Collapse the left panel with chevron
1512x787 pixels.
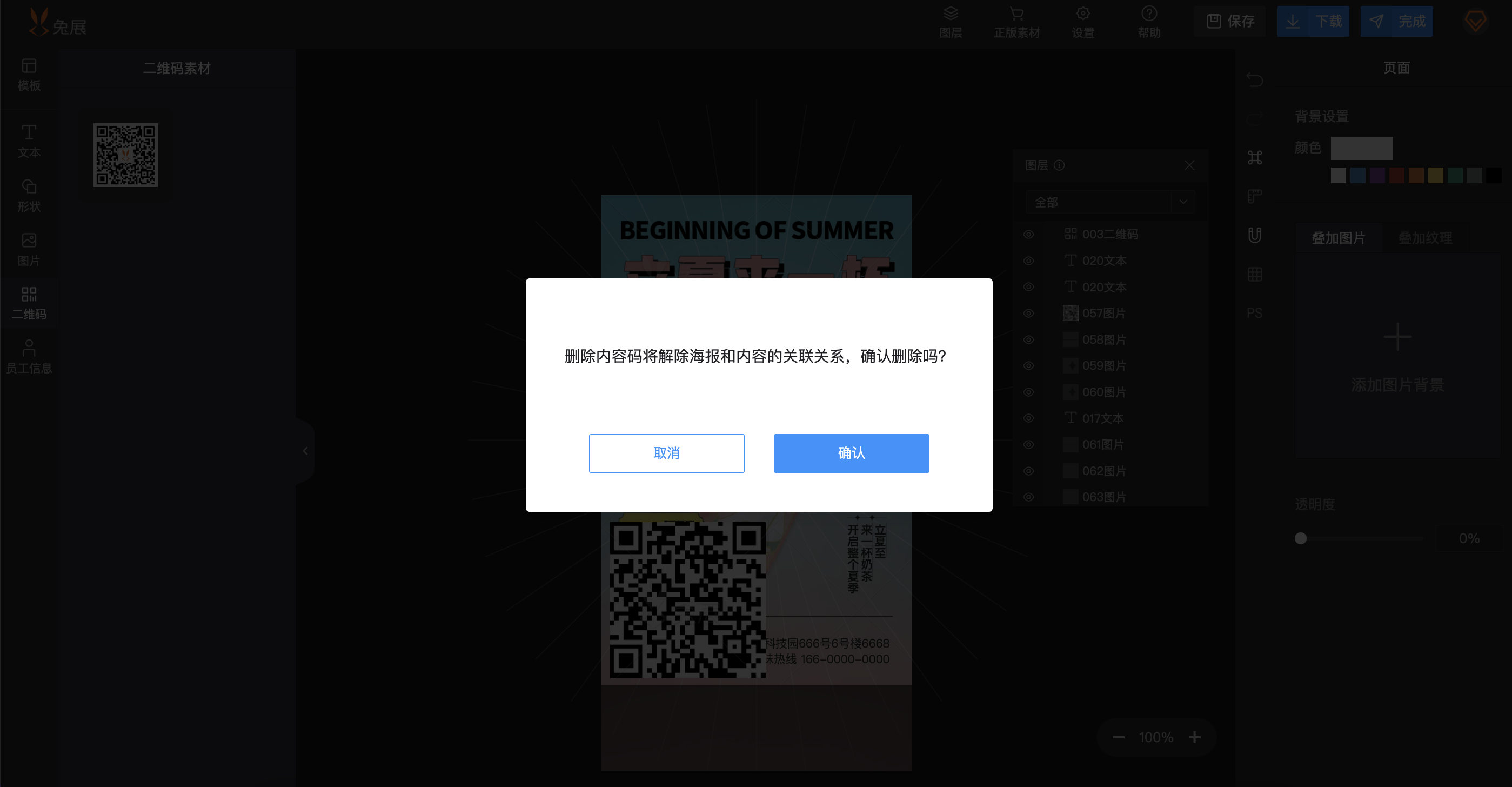305,451
